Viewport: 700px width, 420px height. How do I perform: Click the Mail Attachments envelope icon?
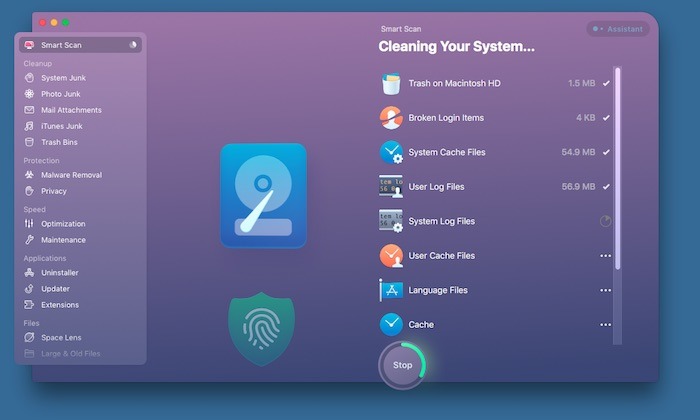point(29,110)
